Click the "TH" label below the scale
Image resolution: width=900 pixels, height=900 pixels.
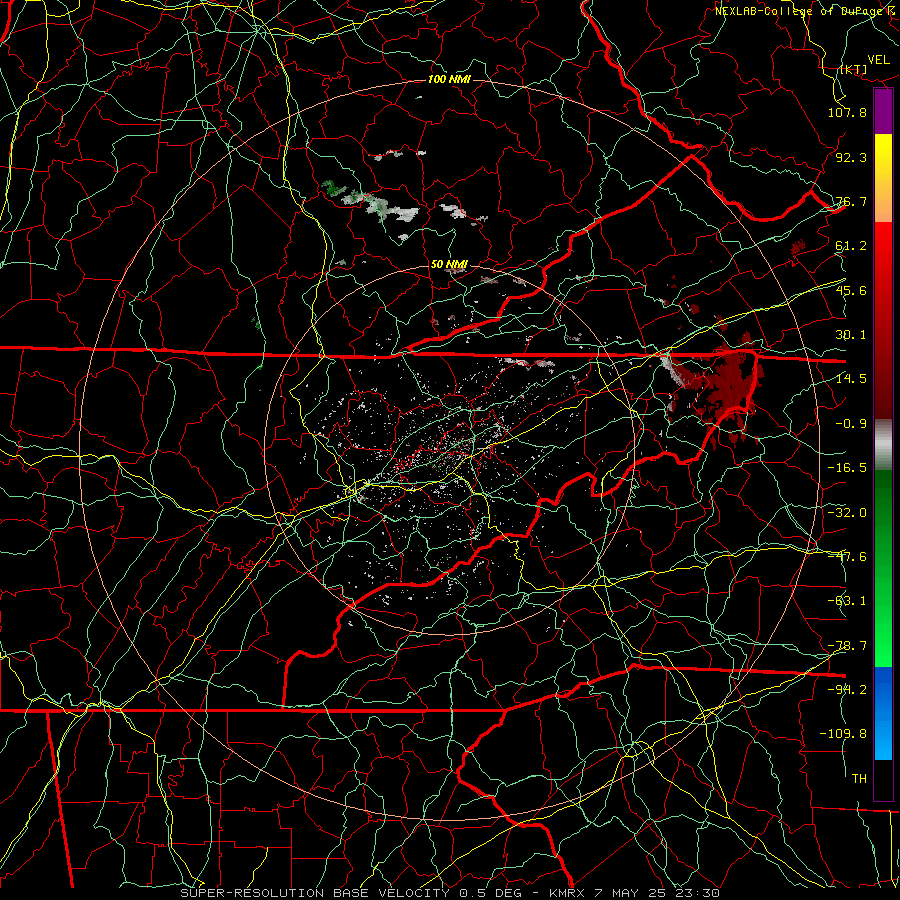pyautogui.click(x=859, y=779)
